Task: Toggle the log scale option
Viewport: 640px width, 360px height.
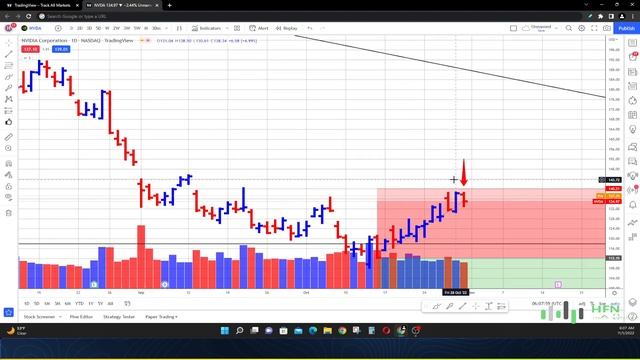Action: [x=602, y=304]
